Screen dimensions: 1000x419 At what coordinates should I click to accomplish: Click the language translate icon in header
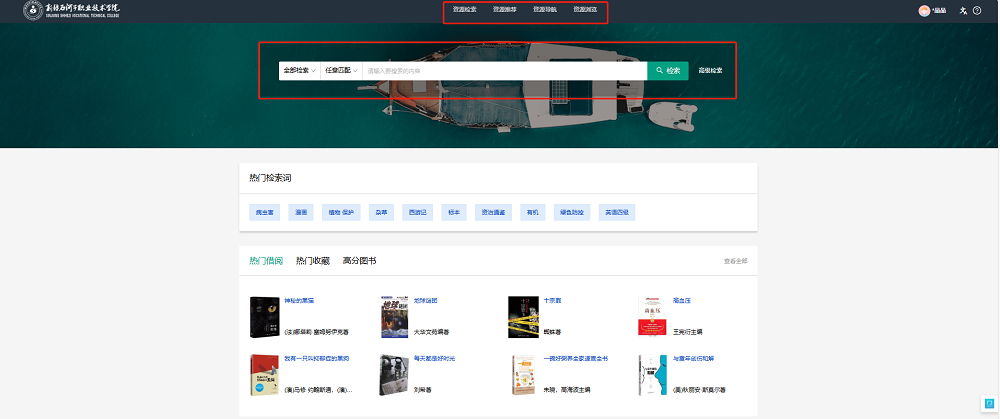(x=963, y=10)
